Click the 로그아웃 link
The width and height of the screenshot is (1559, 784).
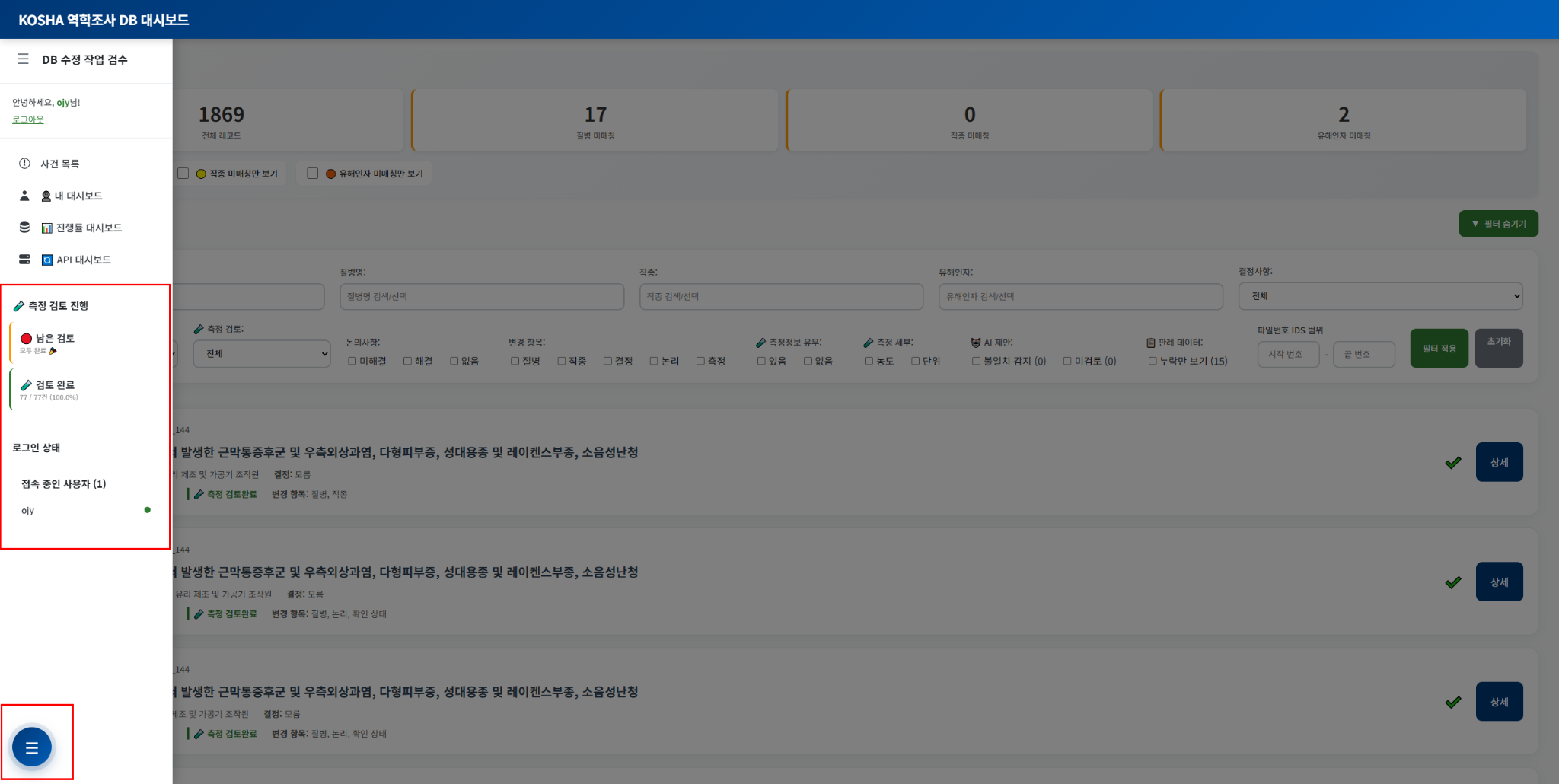[28, 120]
